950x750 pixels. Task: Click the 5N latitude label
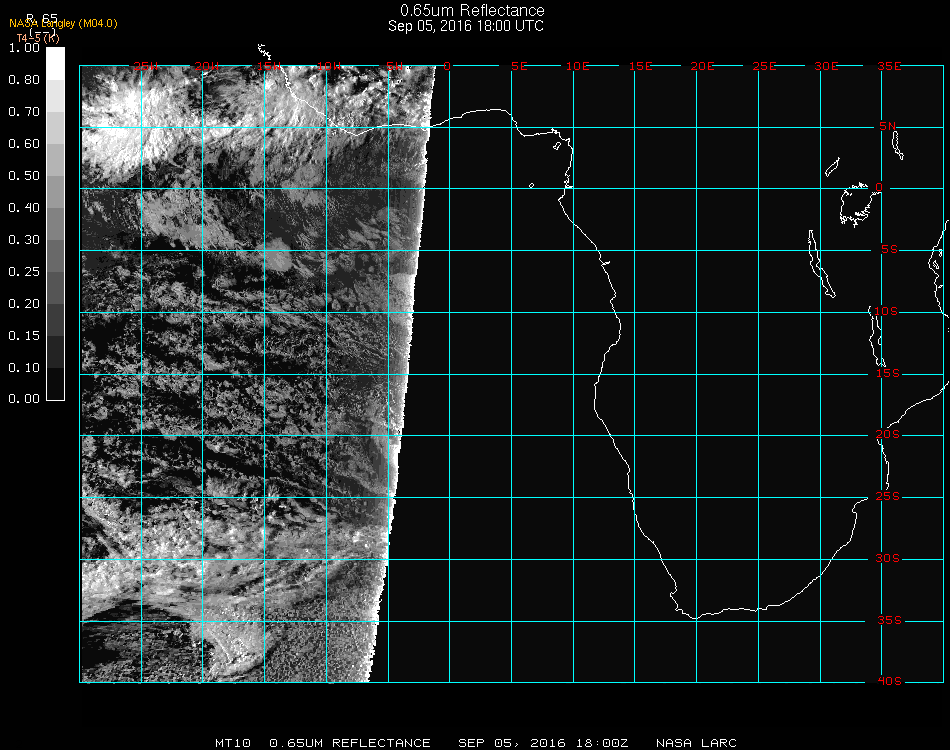(x=888, y=126)
